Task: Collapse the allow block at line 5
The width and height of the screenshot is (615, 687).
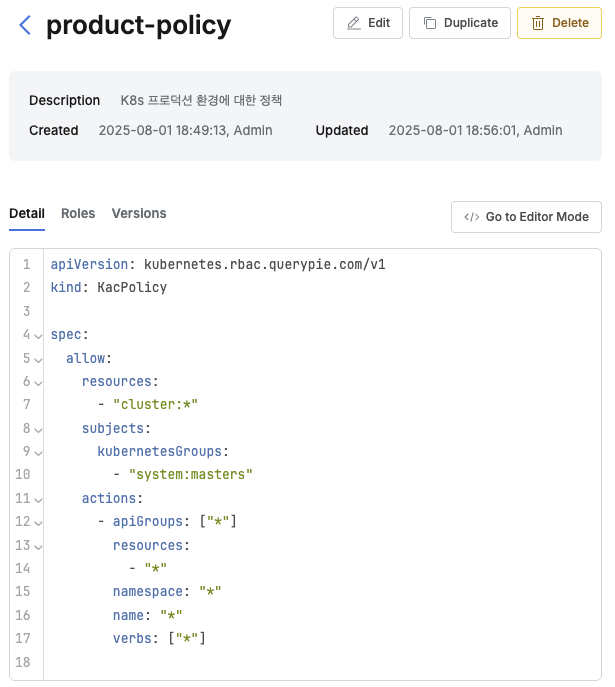Action: coord(38,360)
